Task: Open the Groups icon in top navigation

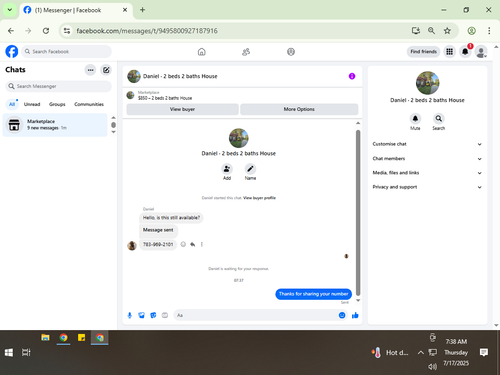Action: point(291,52)
